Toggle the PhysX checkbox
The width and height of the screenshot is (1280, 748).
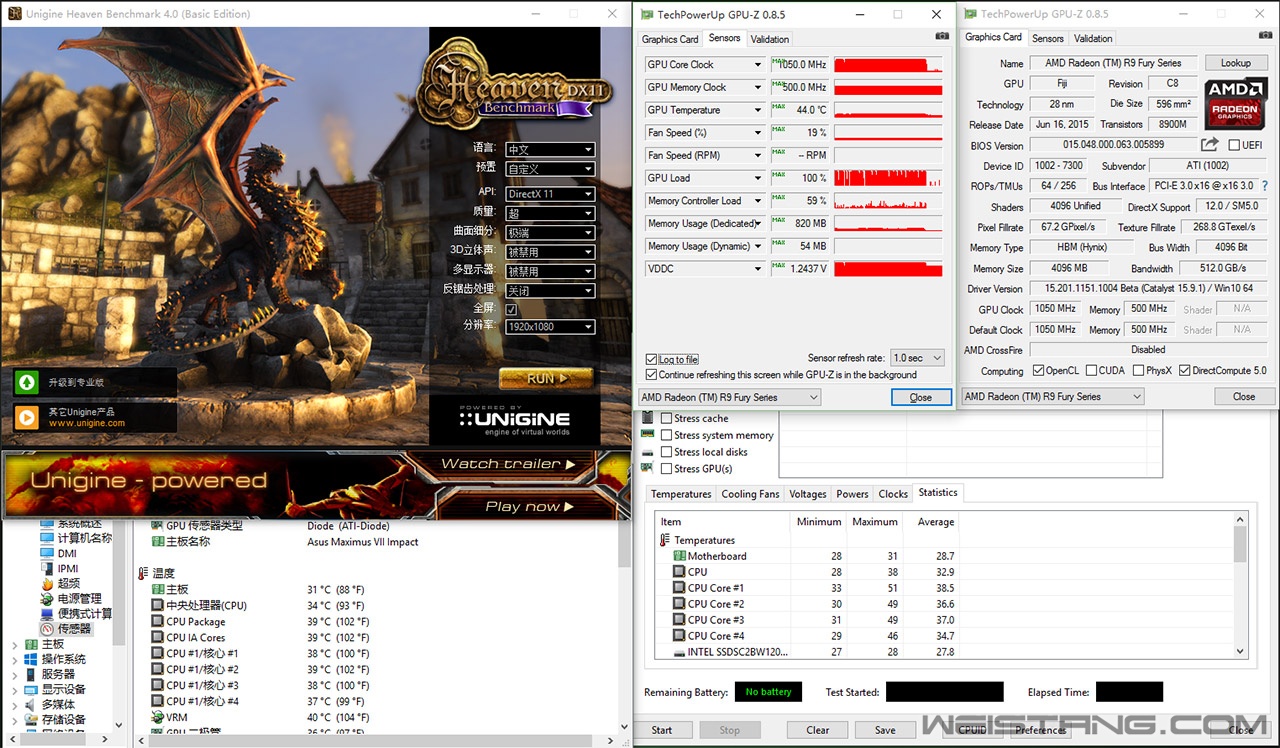click(1138, 370)
